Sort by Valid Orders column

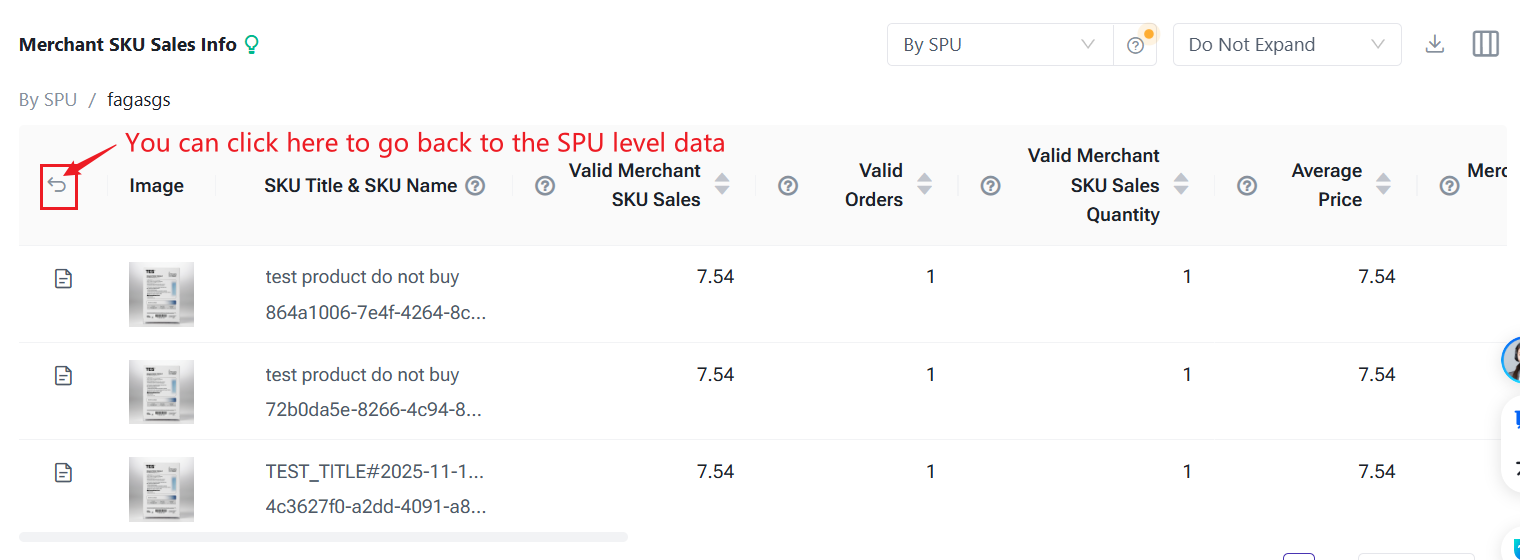(925, 185)
